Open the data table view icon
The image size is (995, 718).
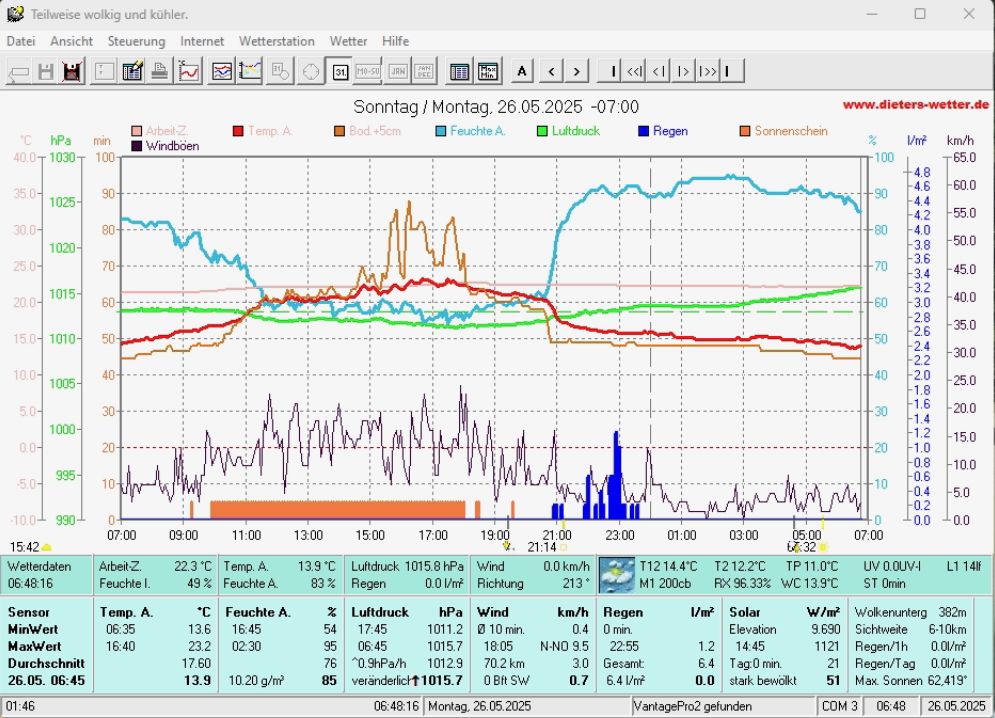(459, 71)
